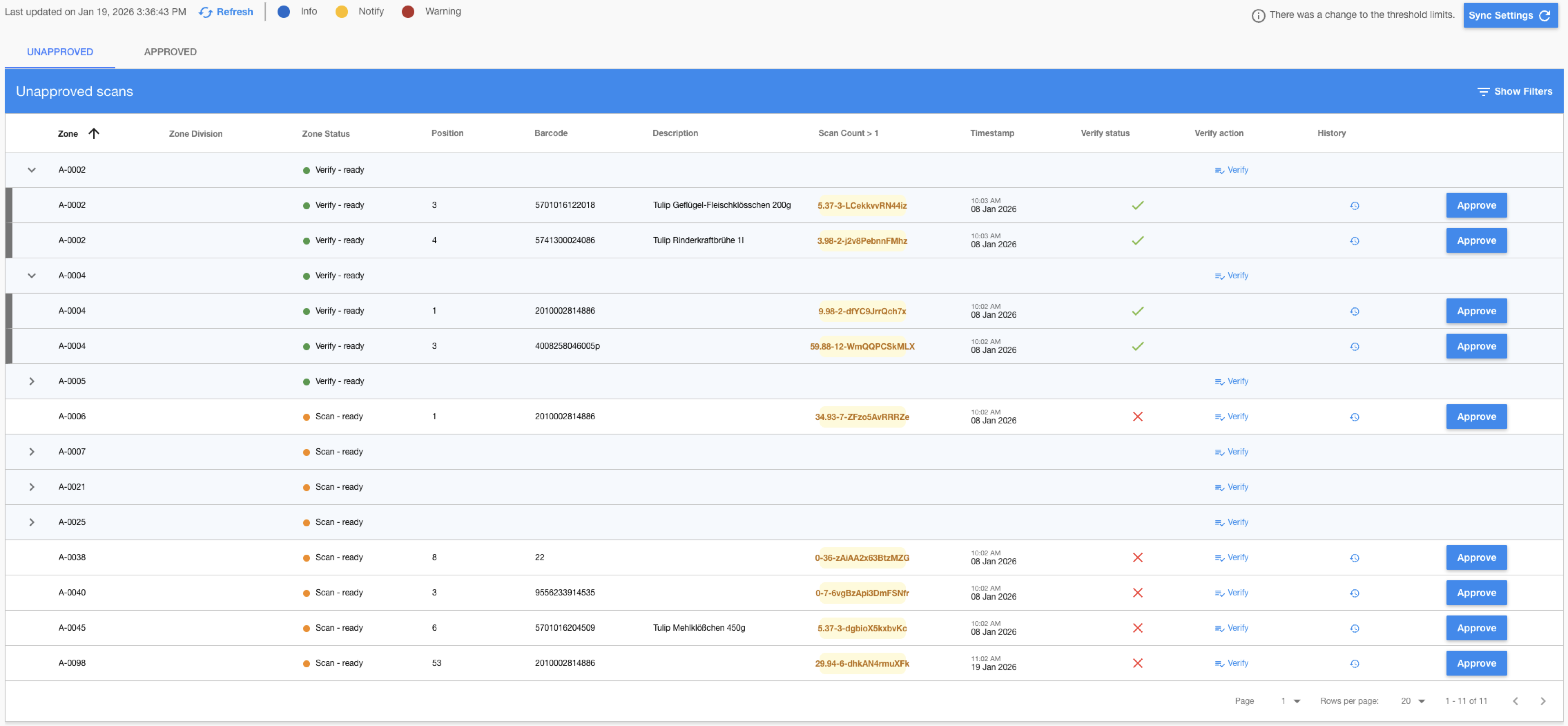Collapse the A-0002 zone group
Image resolution: width=1568 pixels, height=726 pixels.
tap(32, 170)
